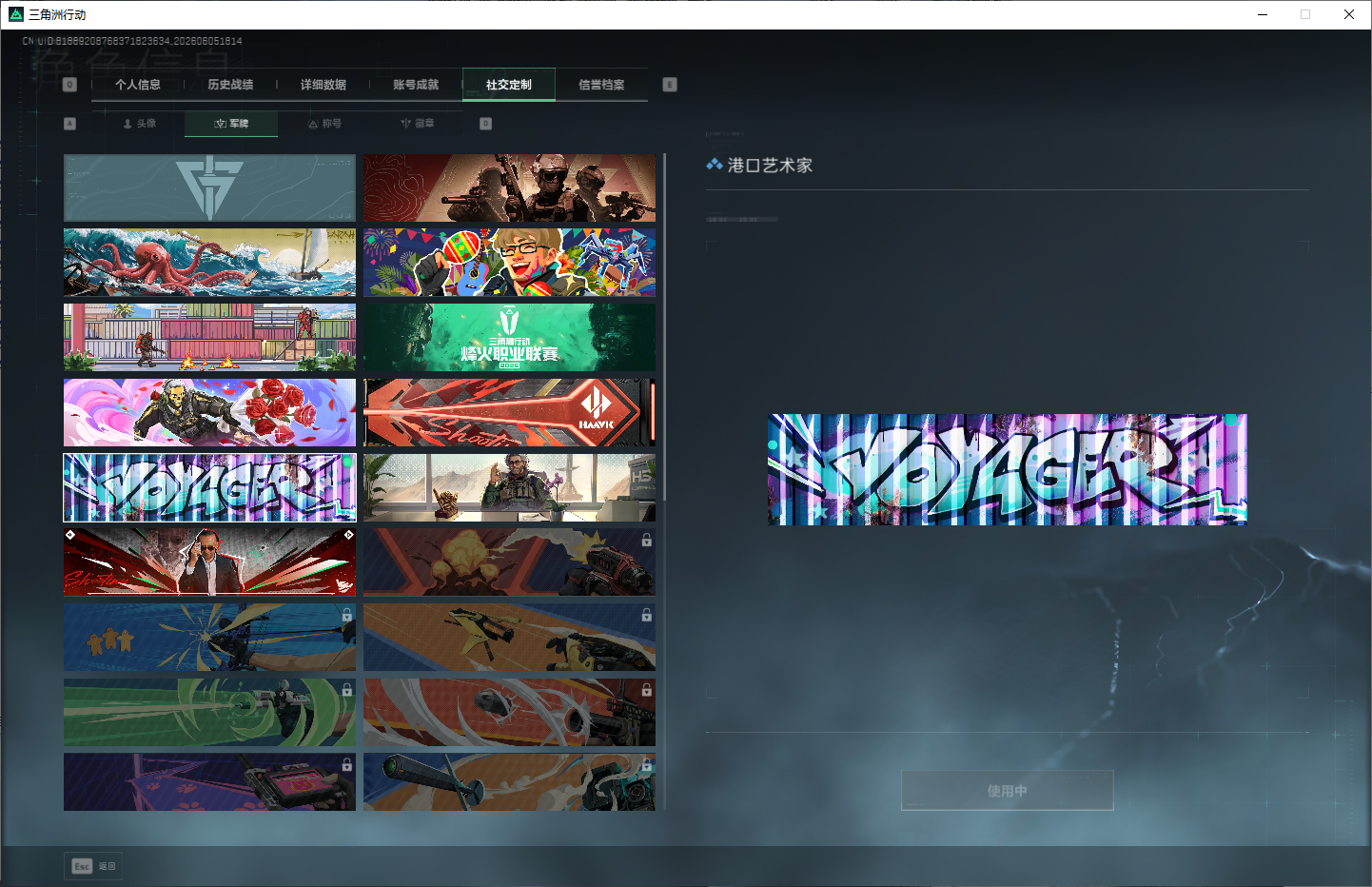Click the 使用中 button
Viewport: 1372px width, 887px height.
tap(1007, 791)
